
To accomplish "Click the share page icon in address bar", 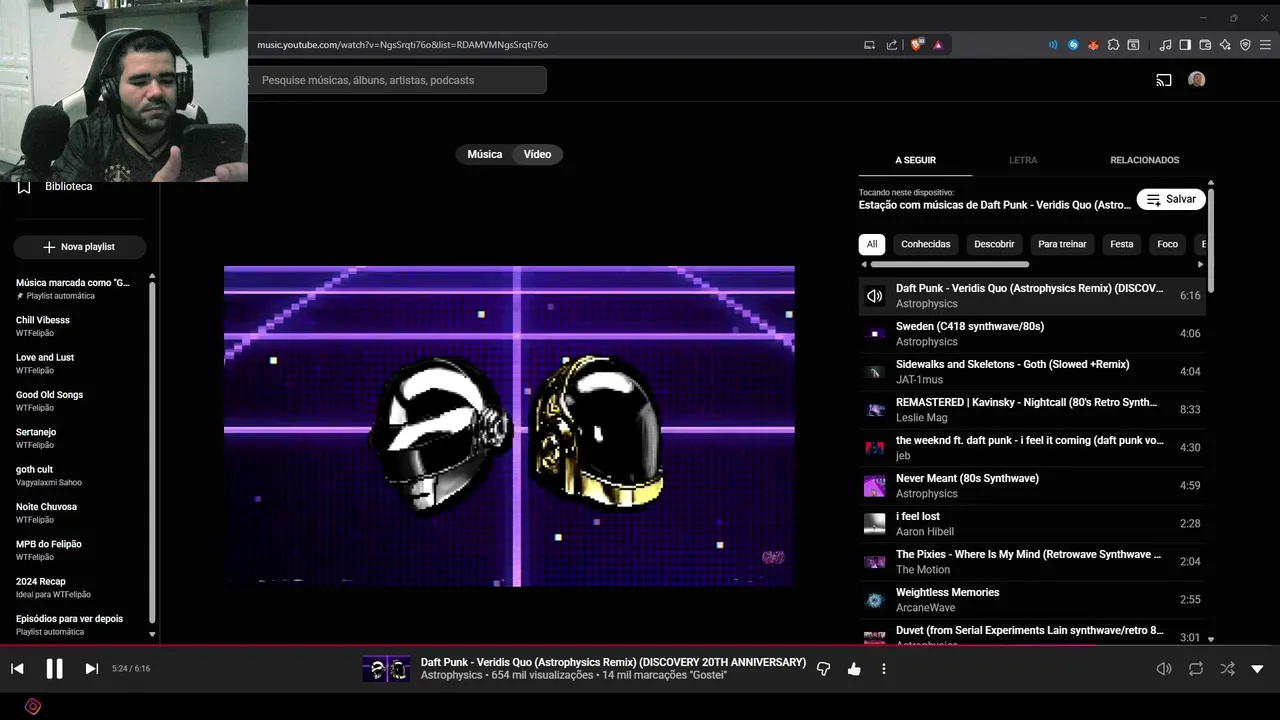I will coord(892,45).
